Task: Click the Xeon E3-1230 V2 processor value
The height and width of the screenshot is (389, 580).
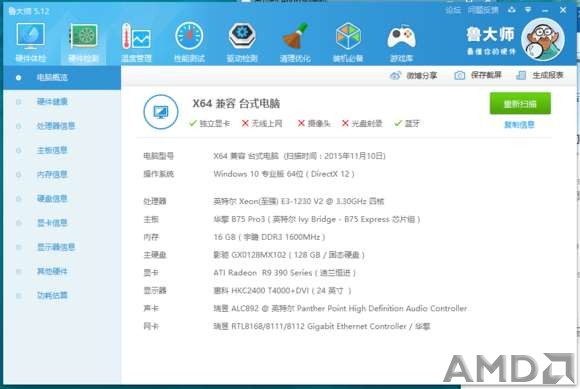Action: click(299, 202)
